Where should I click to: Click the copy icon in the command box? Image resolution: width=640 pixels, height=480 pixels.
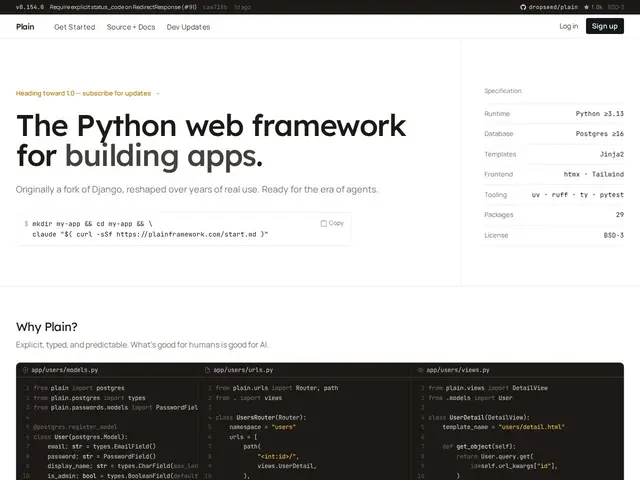tap(324, 223)
